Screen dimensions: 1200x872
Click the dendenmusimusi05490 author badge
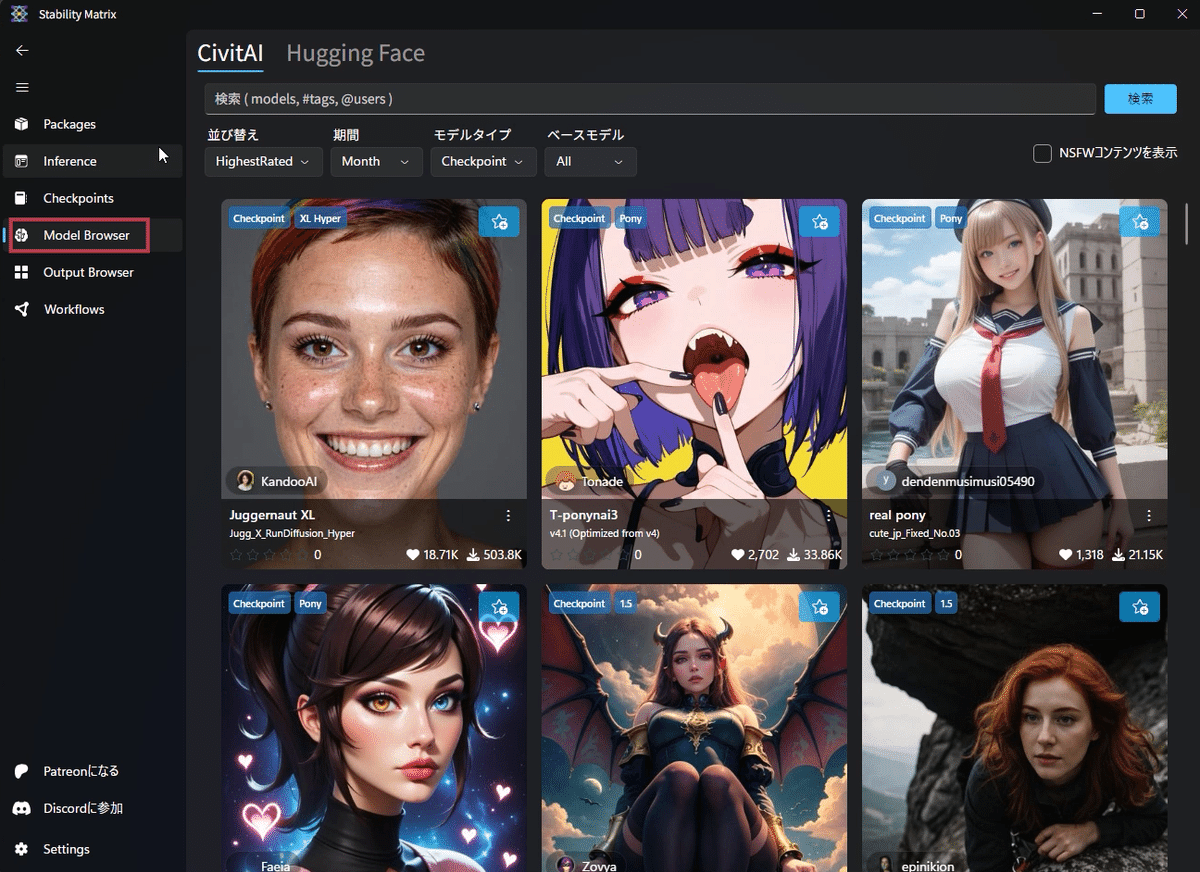pos(955,481)
